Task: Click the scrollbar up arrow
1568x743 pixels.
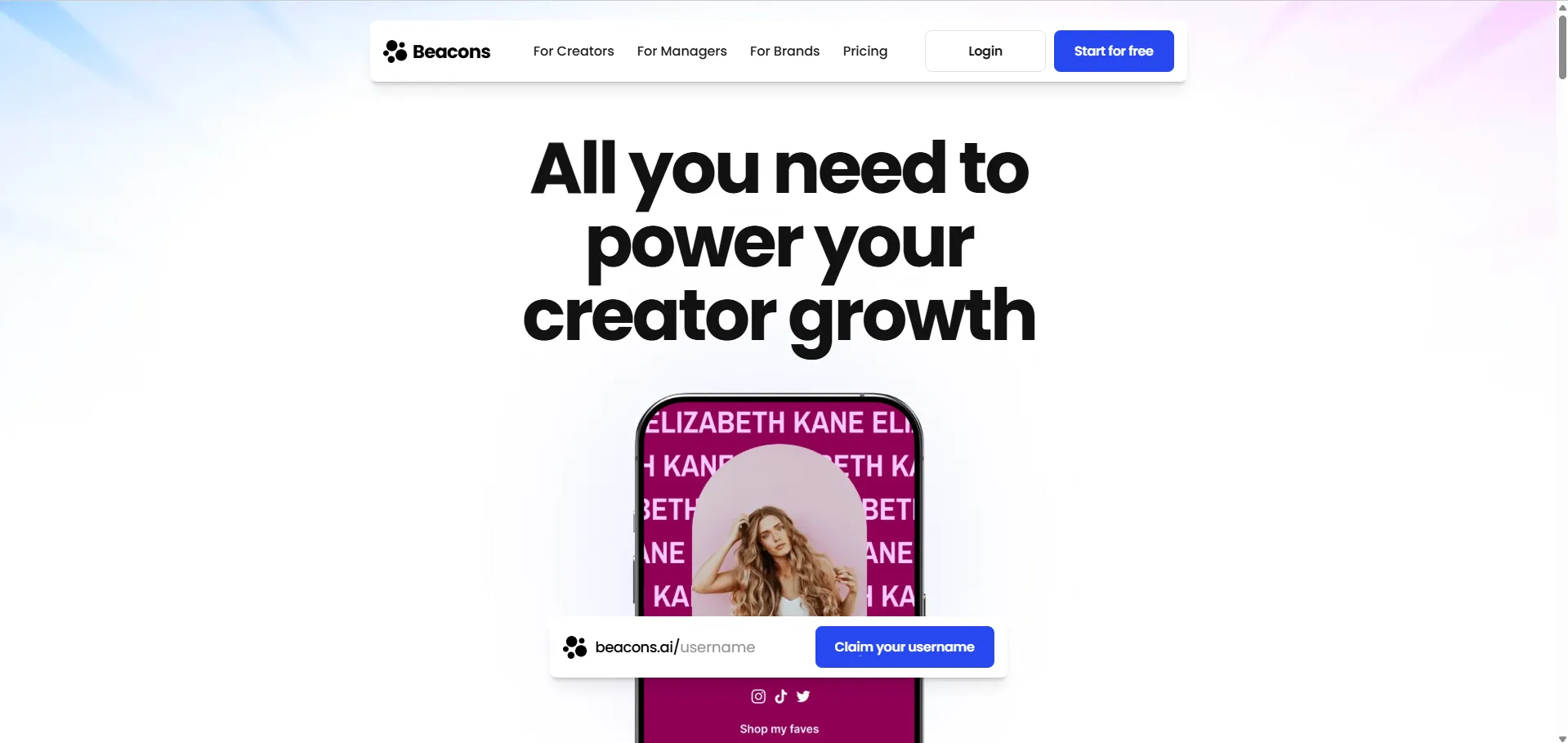Action: tap(1562, 7)
